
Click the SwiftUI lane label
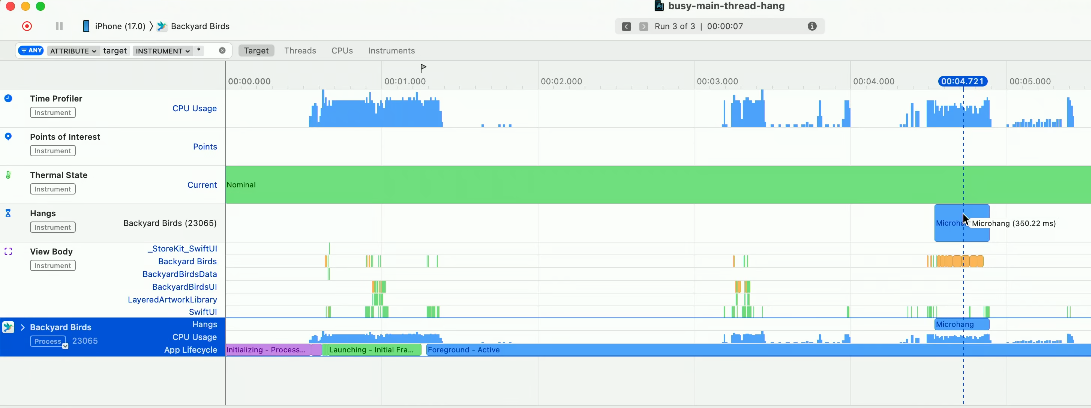tap(203, 313)
